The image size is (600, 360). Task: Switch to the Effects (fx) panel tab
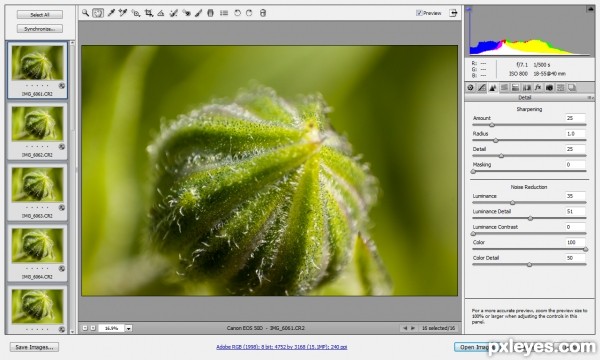click(x=538, y=88)
